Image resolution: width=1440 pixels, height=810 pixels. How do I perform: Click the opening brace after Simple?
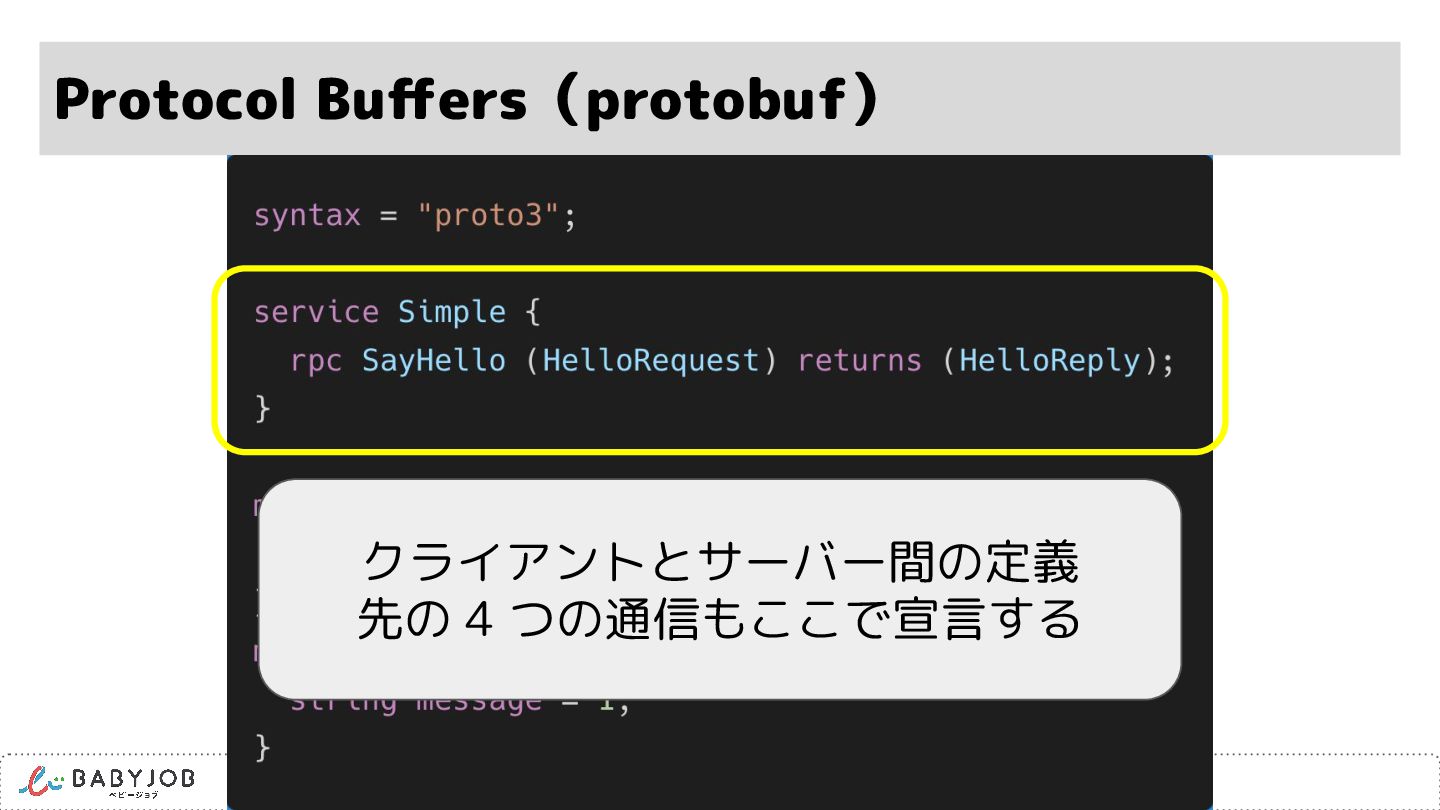[533, 312]
